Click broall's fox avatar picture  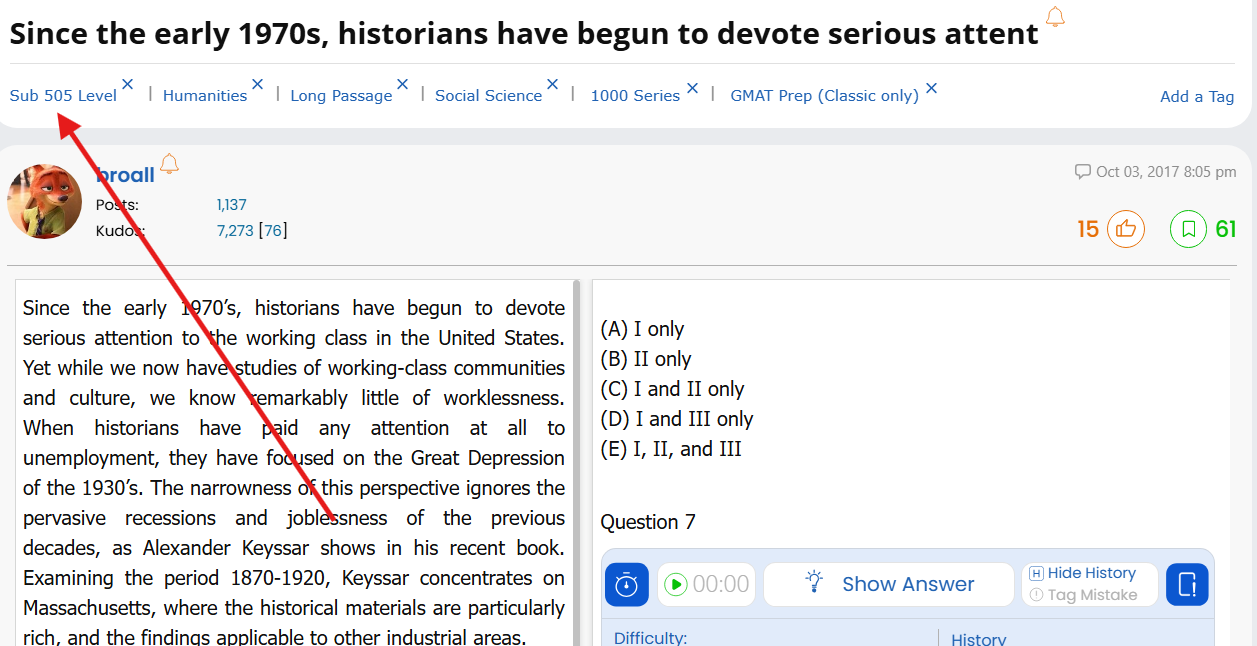[x=45, y=202]
